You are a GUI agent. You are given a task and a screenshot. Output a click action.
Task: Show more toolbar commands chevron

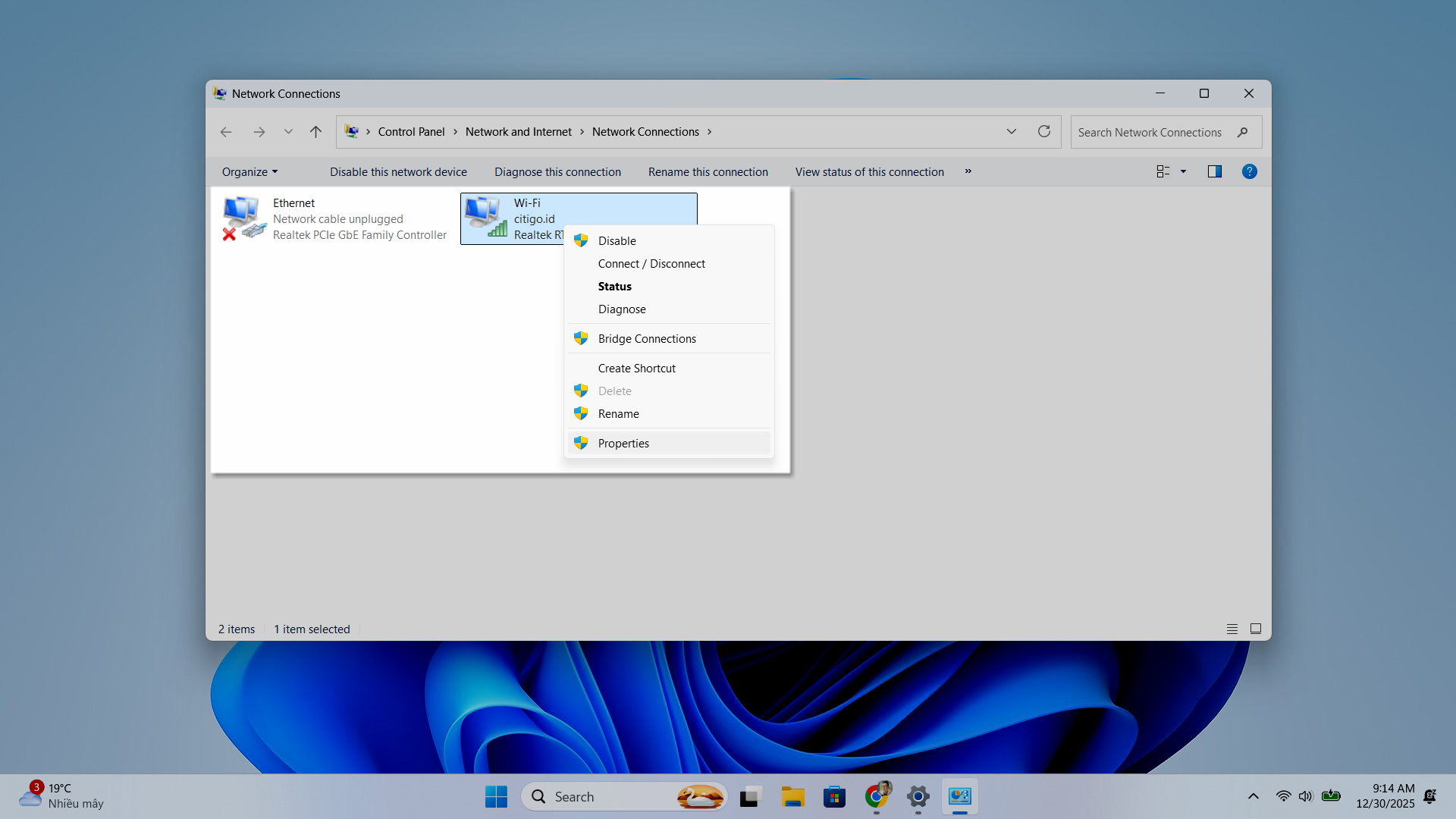968,171
